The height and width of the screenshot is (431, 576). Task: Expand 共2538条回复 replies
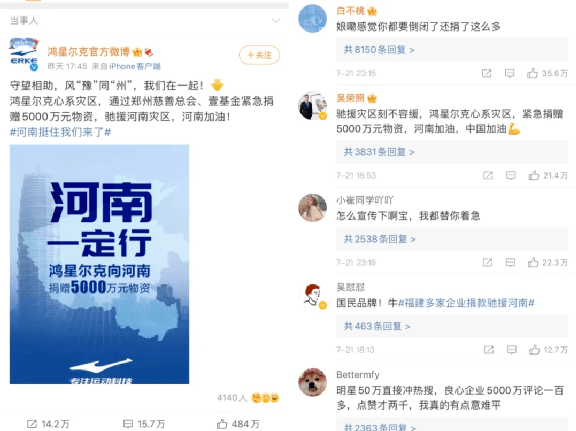380,239
